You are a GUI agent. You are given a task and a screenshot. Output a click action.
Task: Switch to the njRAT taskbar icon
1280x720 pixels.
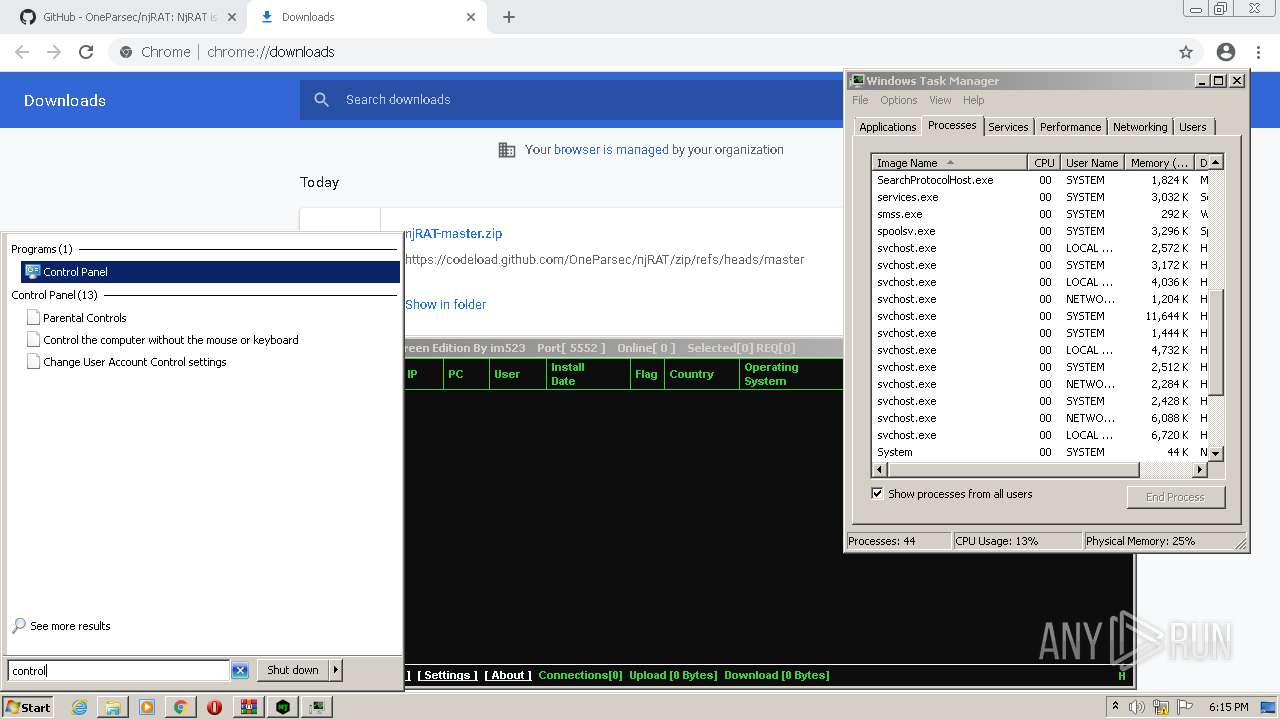(x=283, y=707)
